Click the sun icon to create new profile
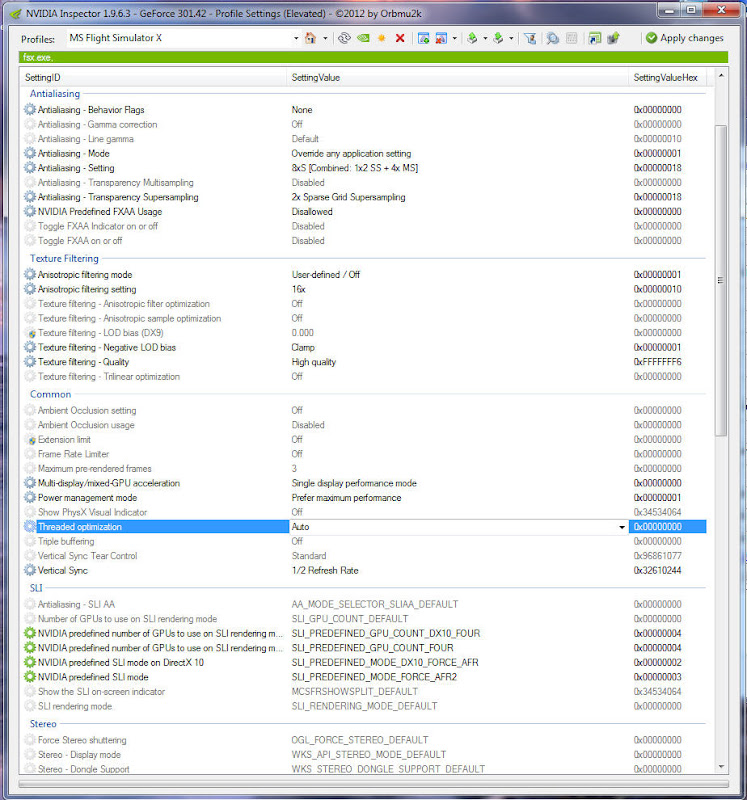This screenshot has width=747, height=800. 381,38
